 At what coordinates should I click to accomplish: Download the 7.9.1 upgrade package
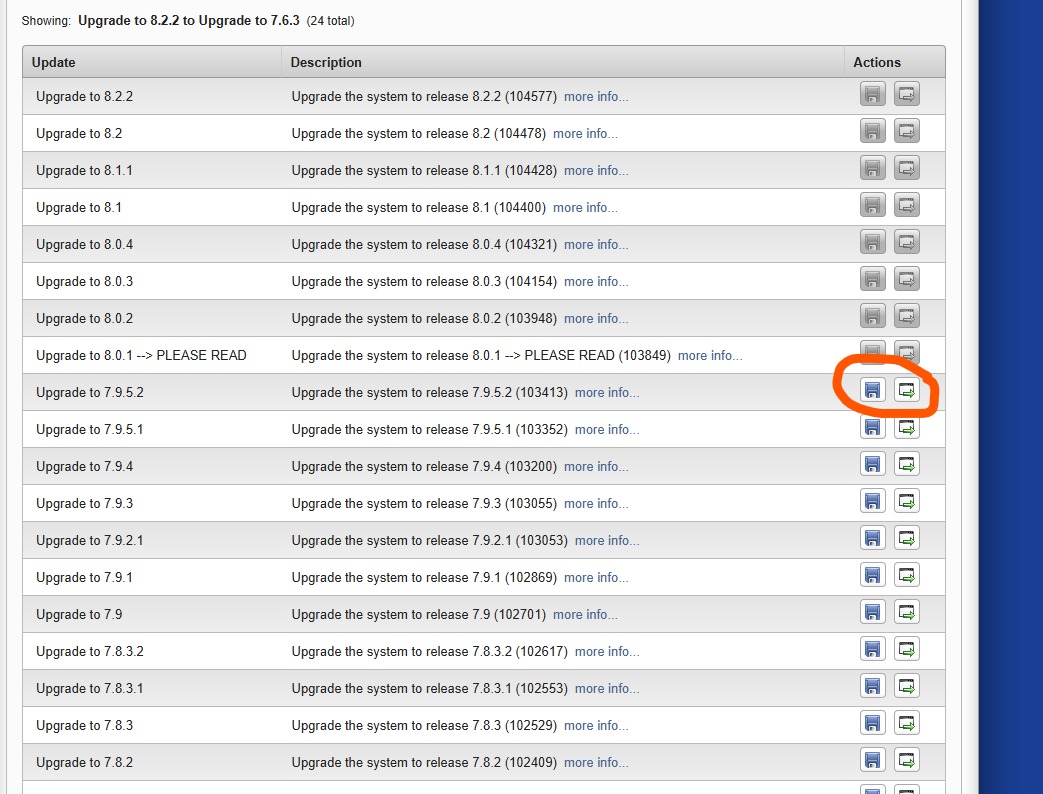873,576
